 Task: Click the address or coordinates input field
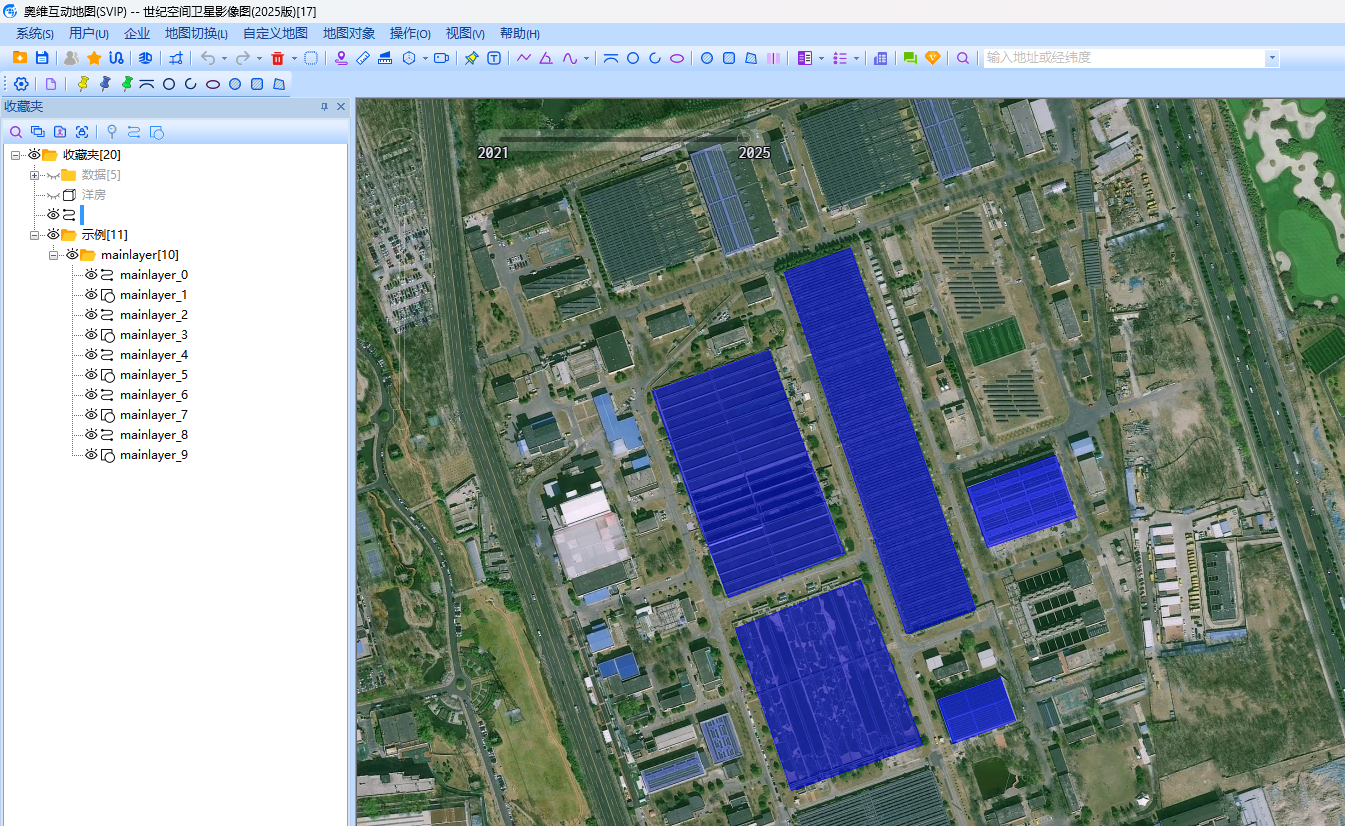tap(1124, 58)
